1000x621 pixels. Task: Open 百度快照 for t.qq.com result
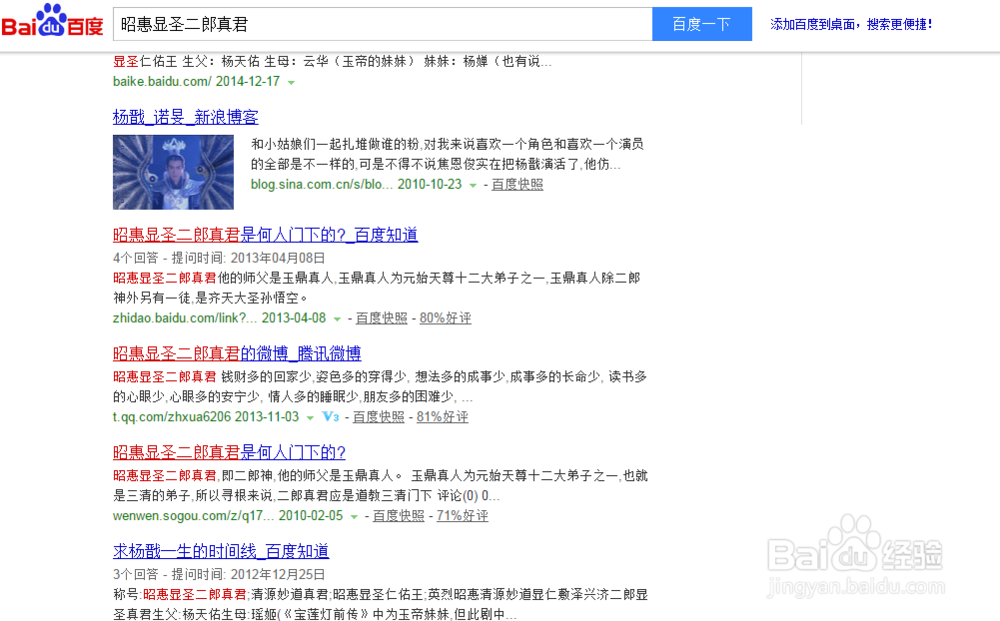379,417
